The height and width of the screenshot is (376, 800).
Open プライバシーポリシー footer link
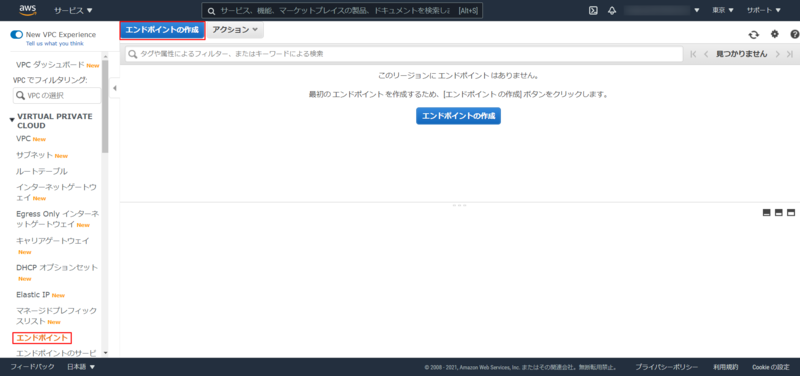[x=666, y=367]
